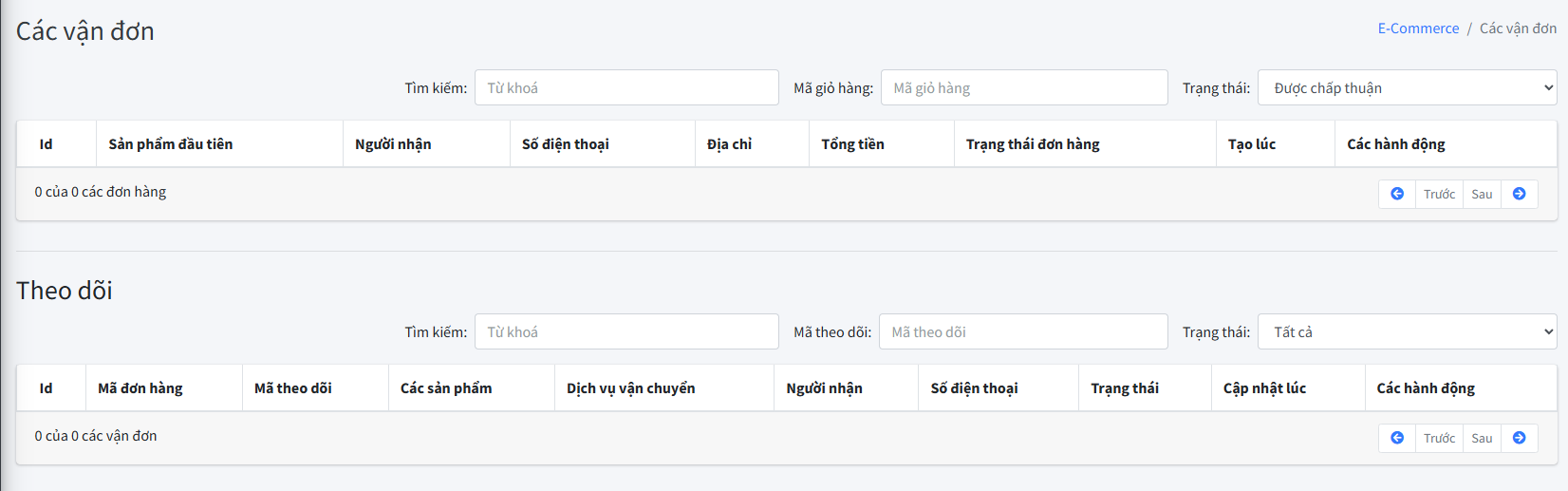Focus the Mã theo dõi input field

(1023, 331)
